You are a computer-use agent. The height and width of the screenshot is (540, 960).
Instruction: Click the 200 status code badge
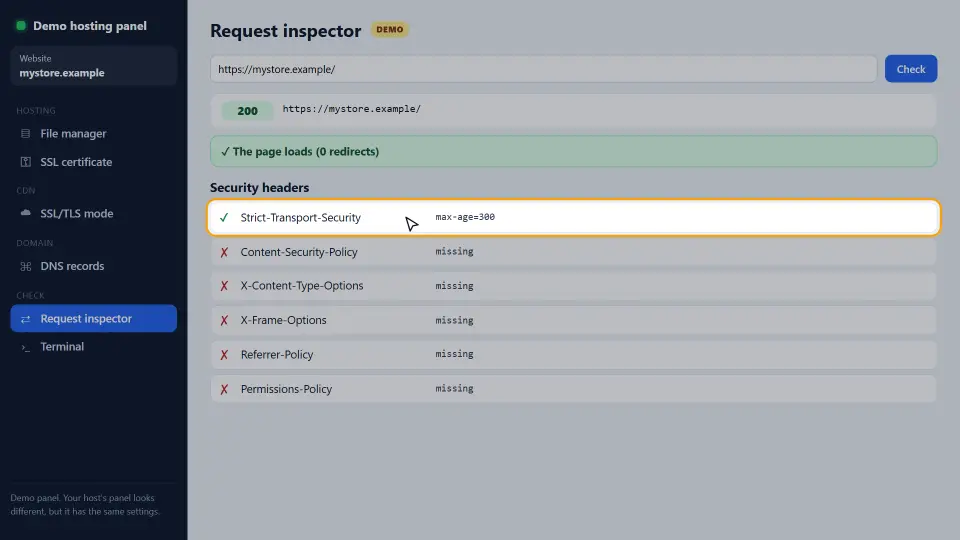[247, 111]
